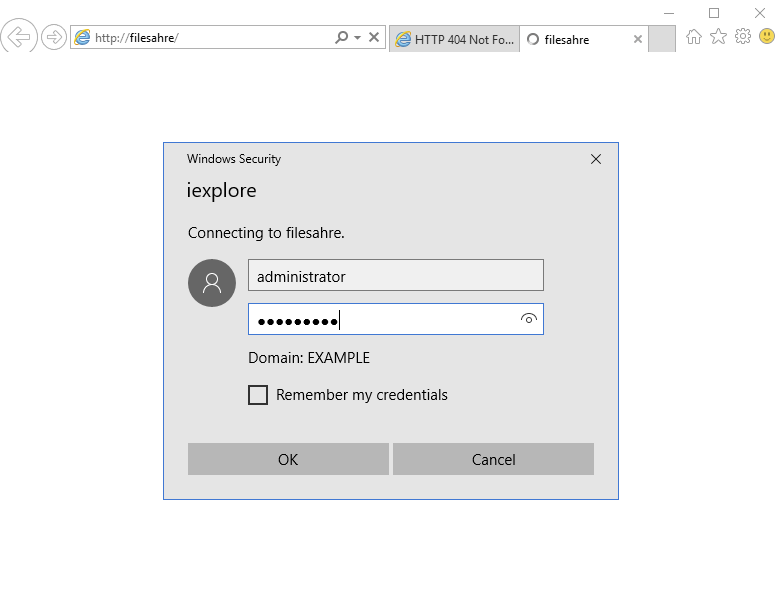Click the loading spinner on filesahre tab

(533, 39)
